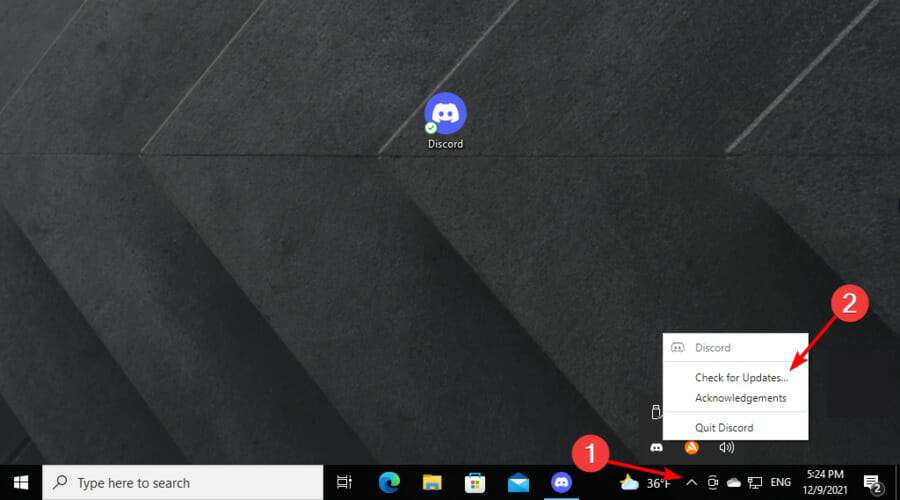This screenshot has width=900, height=500.
Task: Open the Discord desktop shortcut
Action: 445,121
